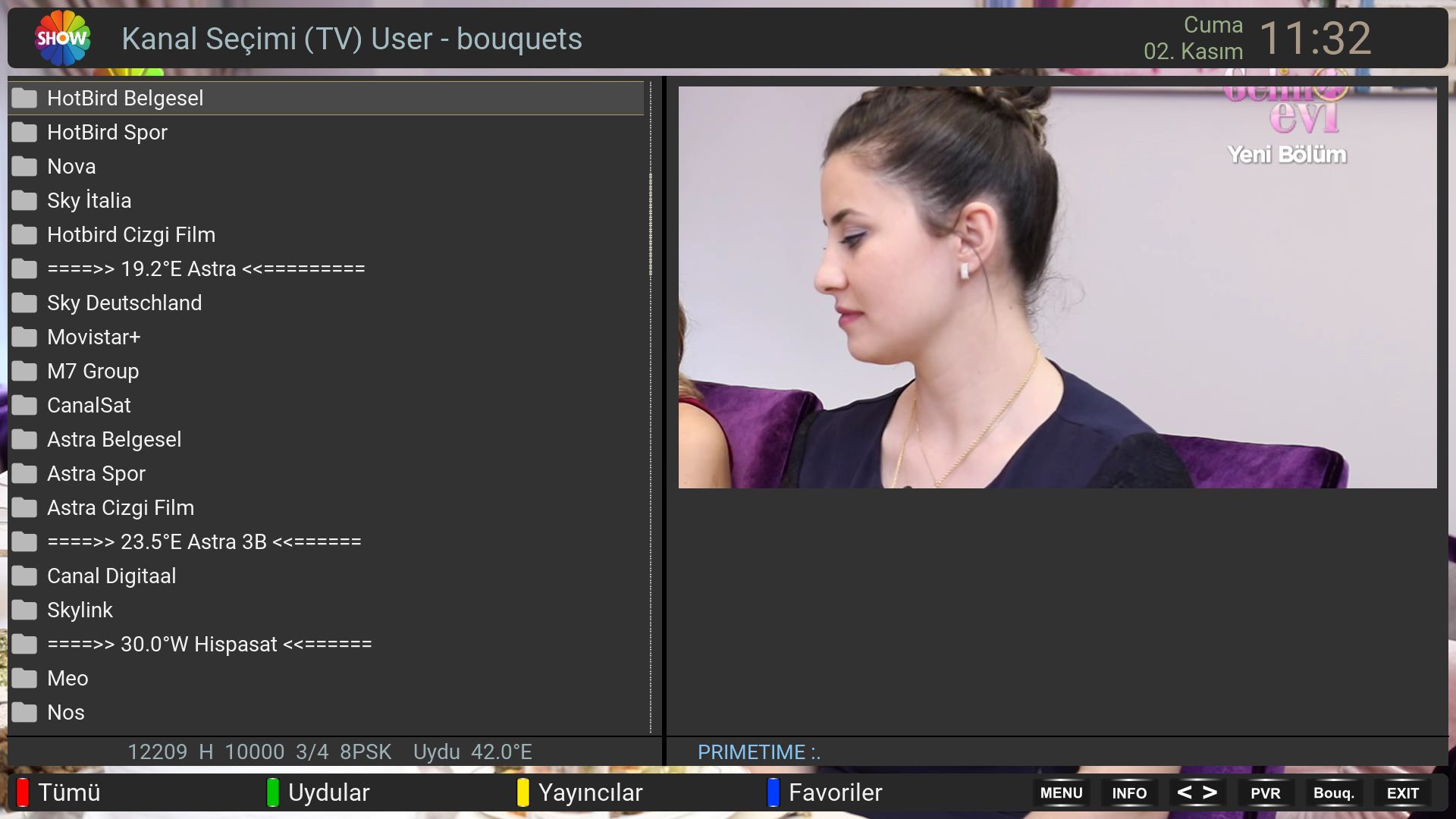The width and height of the screenshot is (1456, 819).
Task: Select the CanalSat bouquet name
Action: click(x=89, y=405)
